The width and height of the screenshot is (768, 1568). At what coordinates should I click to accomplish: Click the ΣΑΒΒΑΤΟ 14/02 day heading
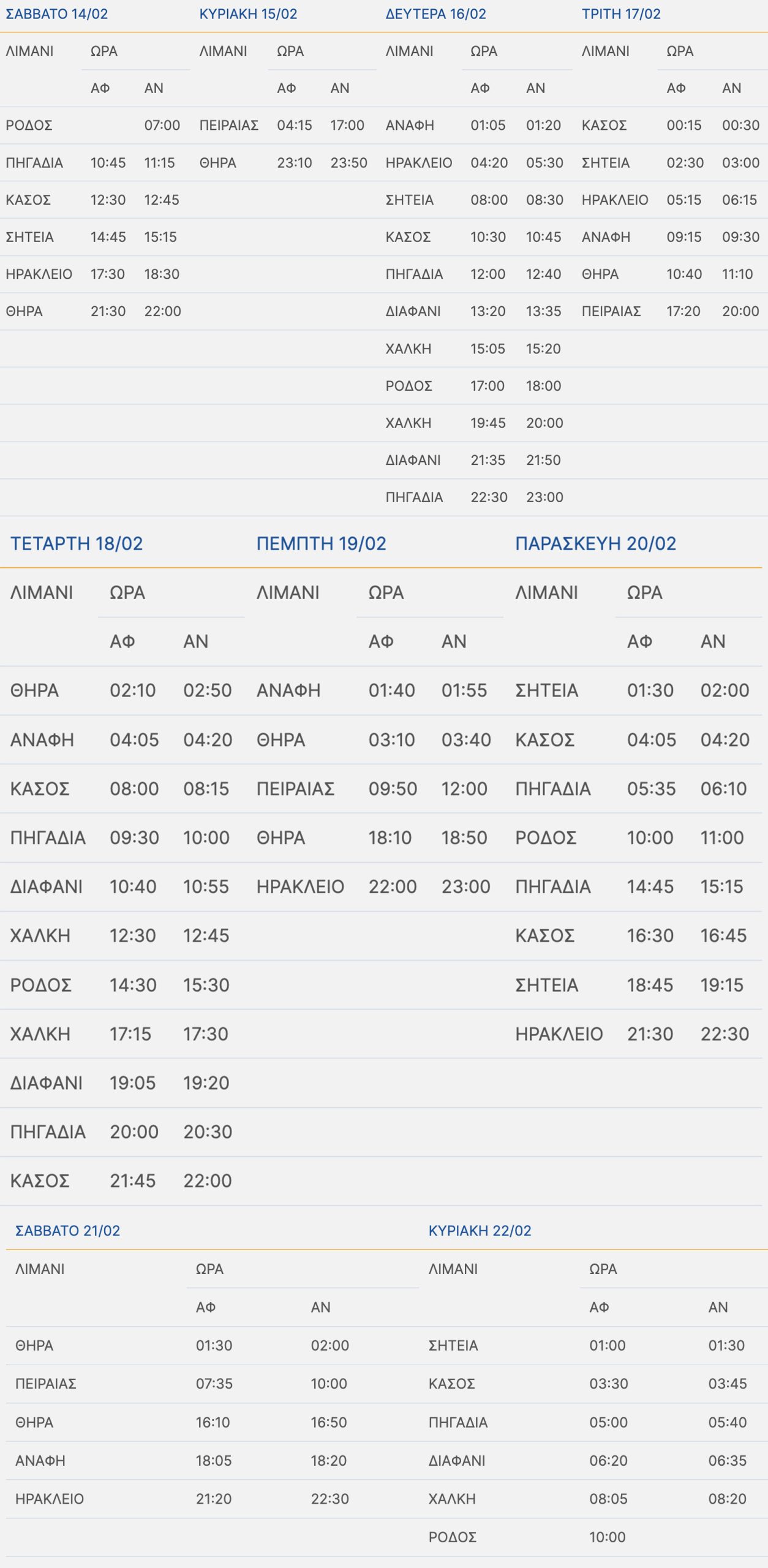pyautogui.click(x=57, y=14)
